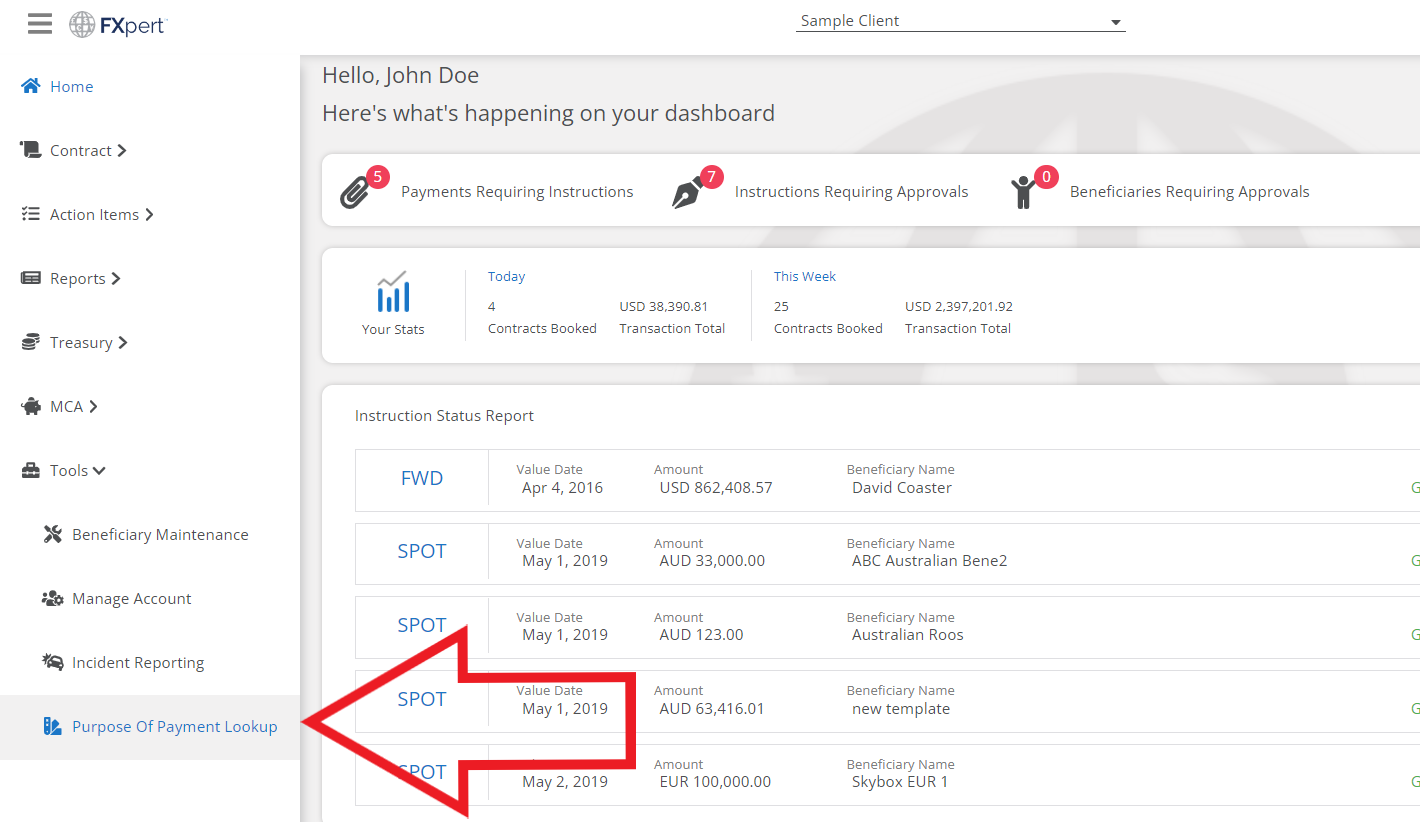Click value date Apr 4, 2016
1420x822 pixels.
tap(563, 488)
